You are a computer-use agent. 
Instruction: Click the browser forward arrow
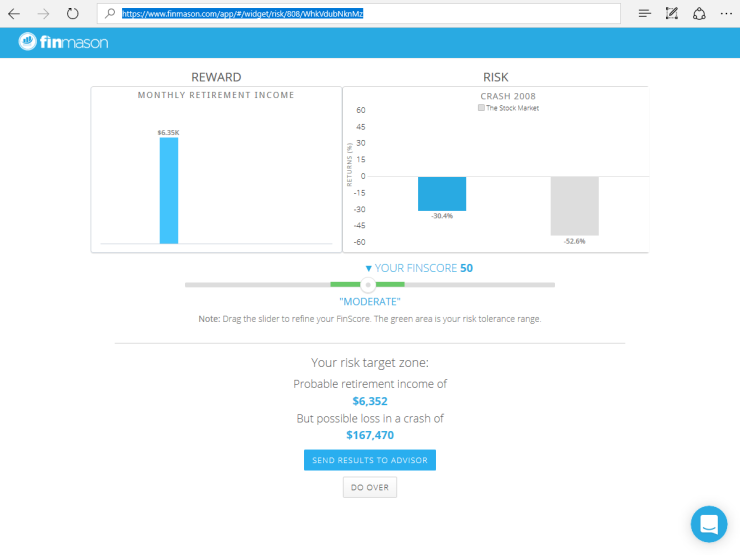43,14
